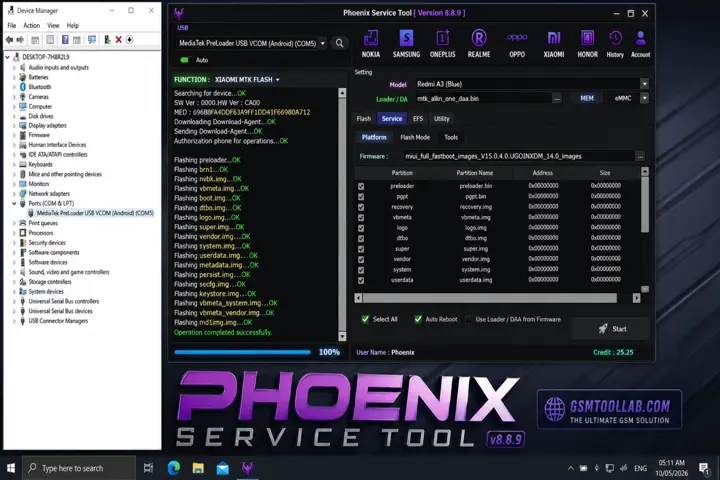Expand Universal Serial Bus controllers node
This screenshot has height=480, width=720.
click(14, 302)
